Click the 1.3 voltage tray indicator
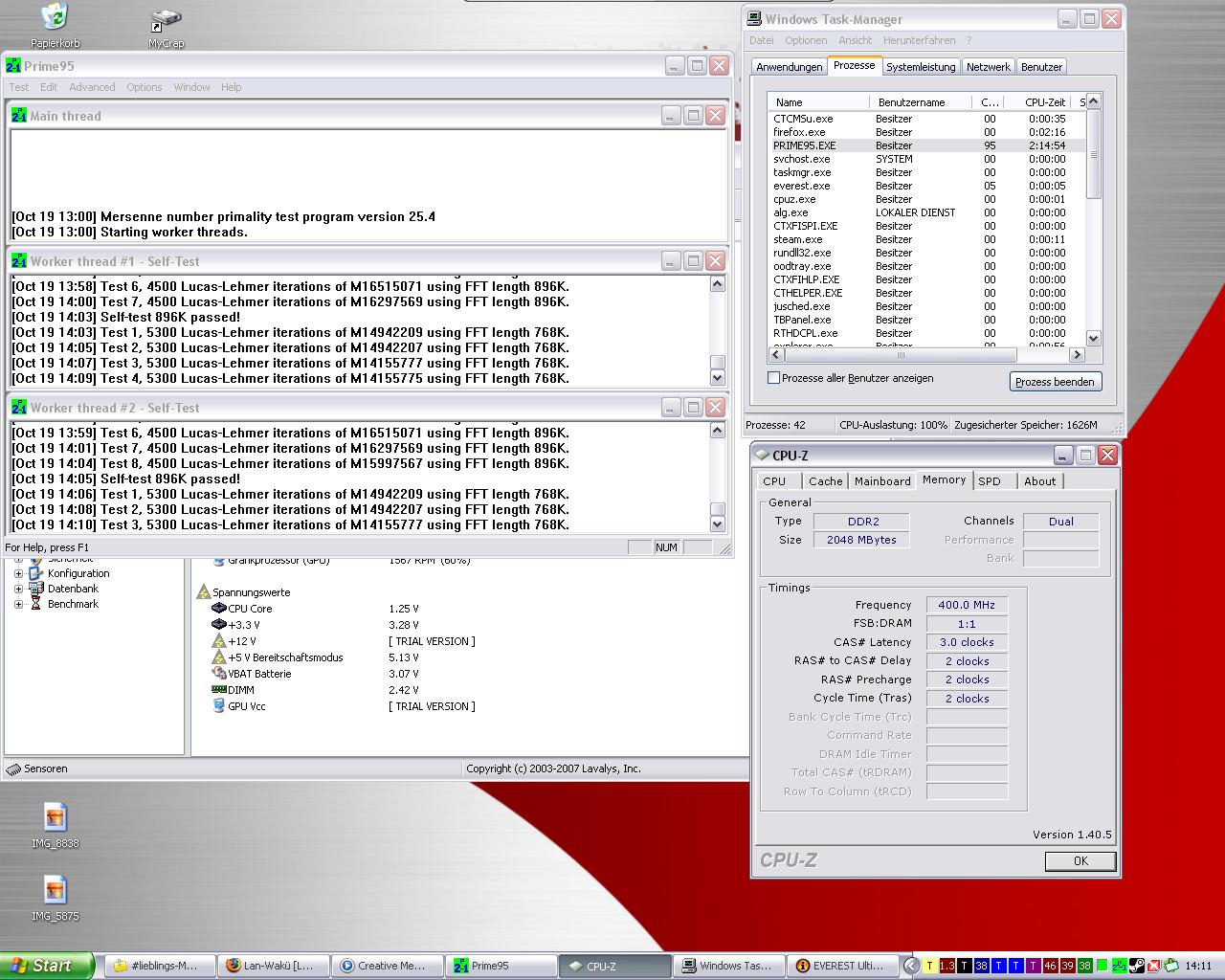Viewport: 1225px width, 980px height. click(947, 966)
